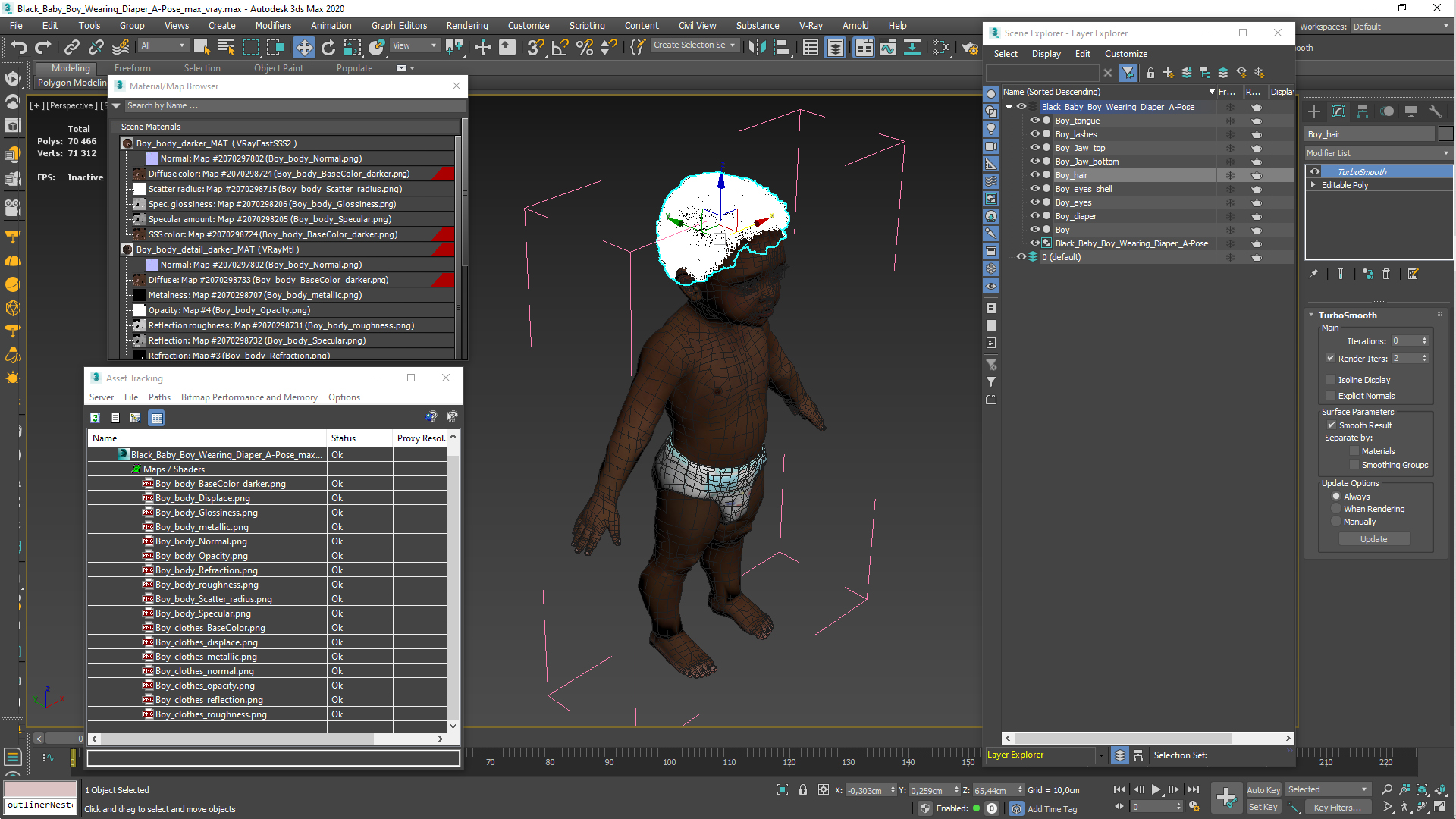Focus the Search by Name material field

(294, 106)
